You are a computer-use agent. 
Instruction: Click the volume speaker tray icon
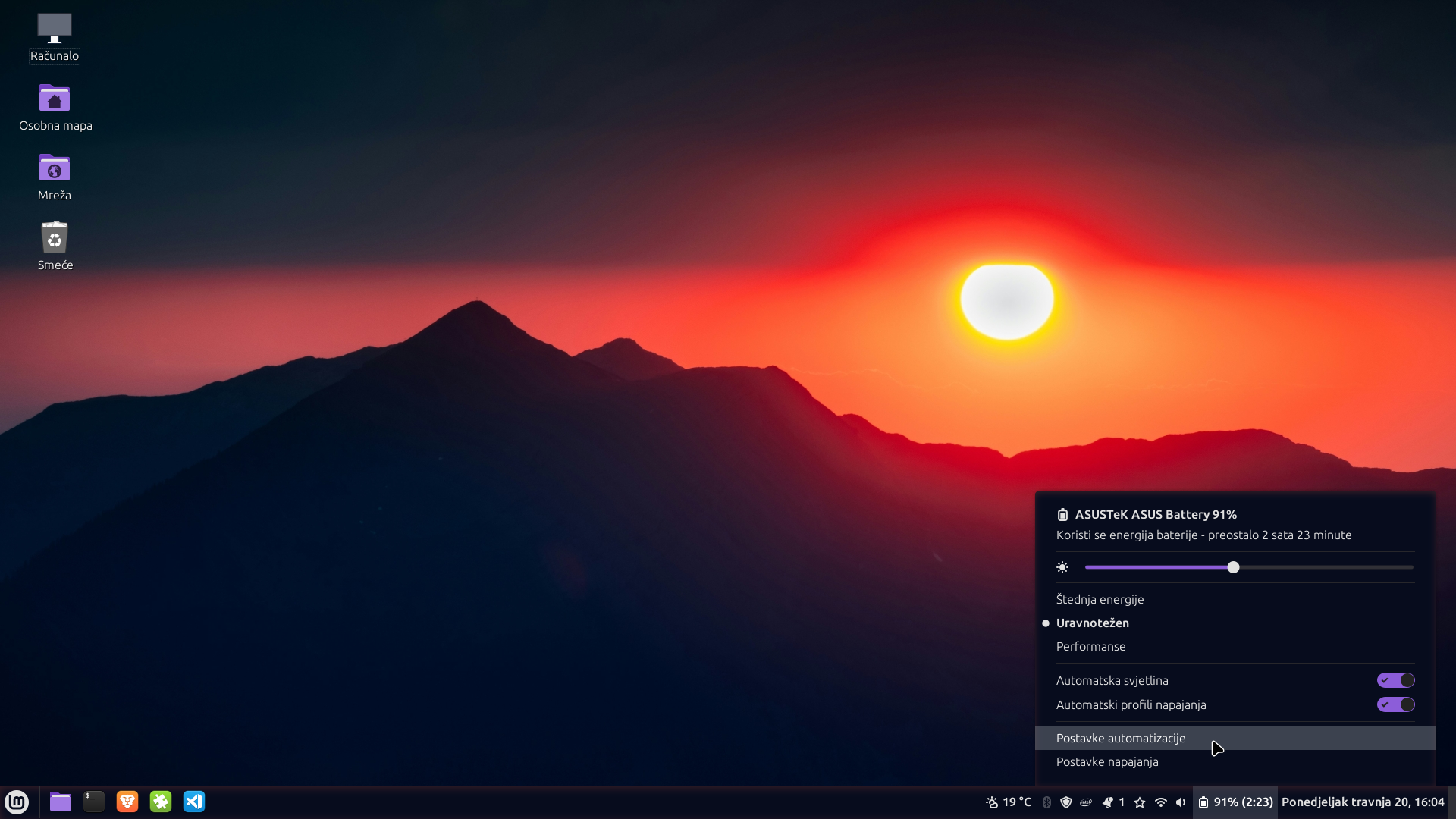click(x=1181, y=802)
